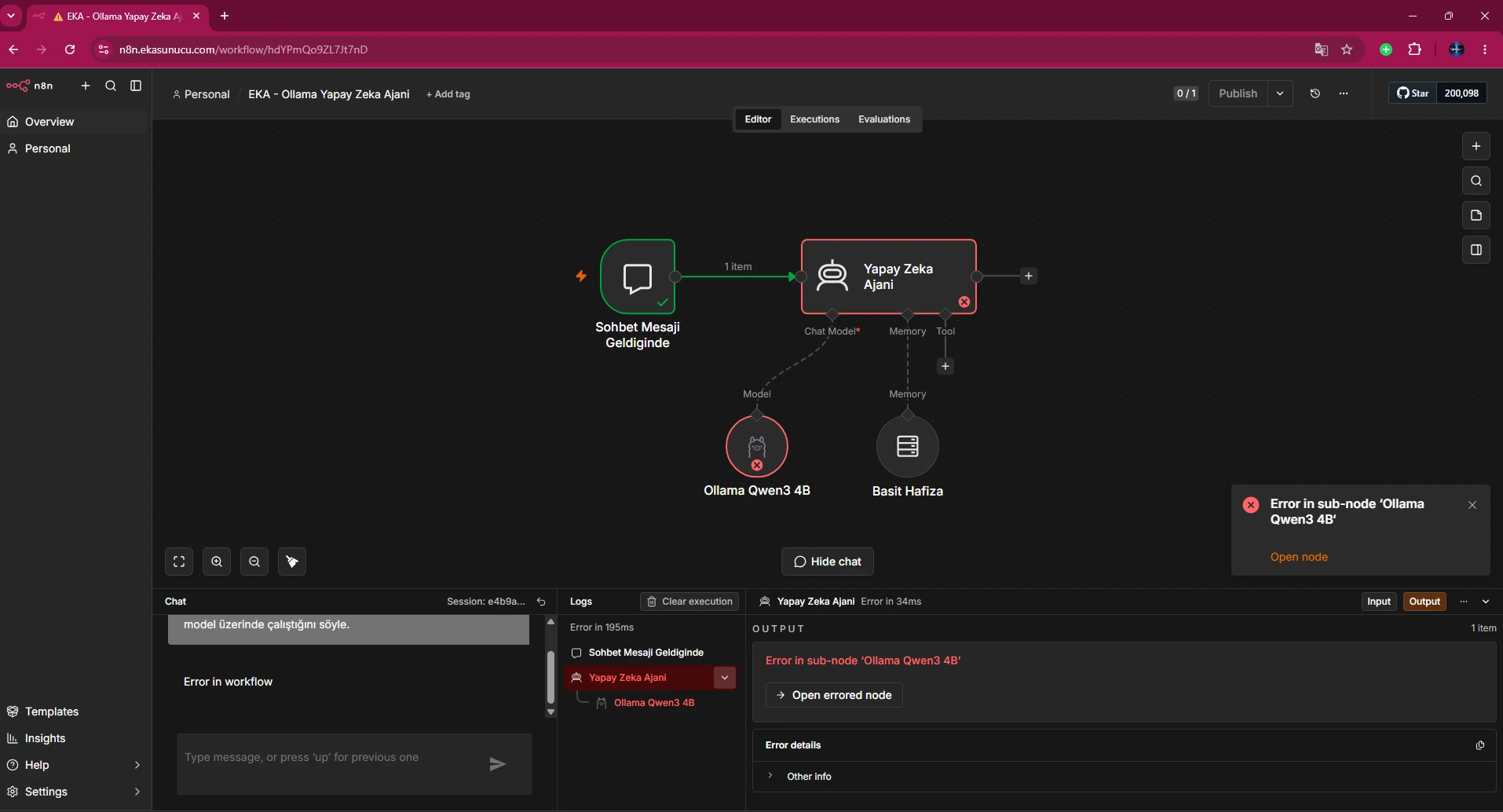
Task: Open the workflow three-dot options menu
Action: tap(1344, 93)
